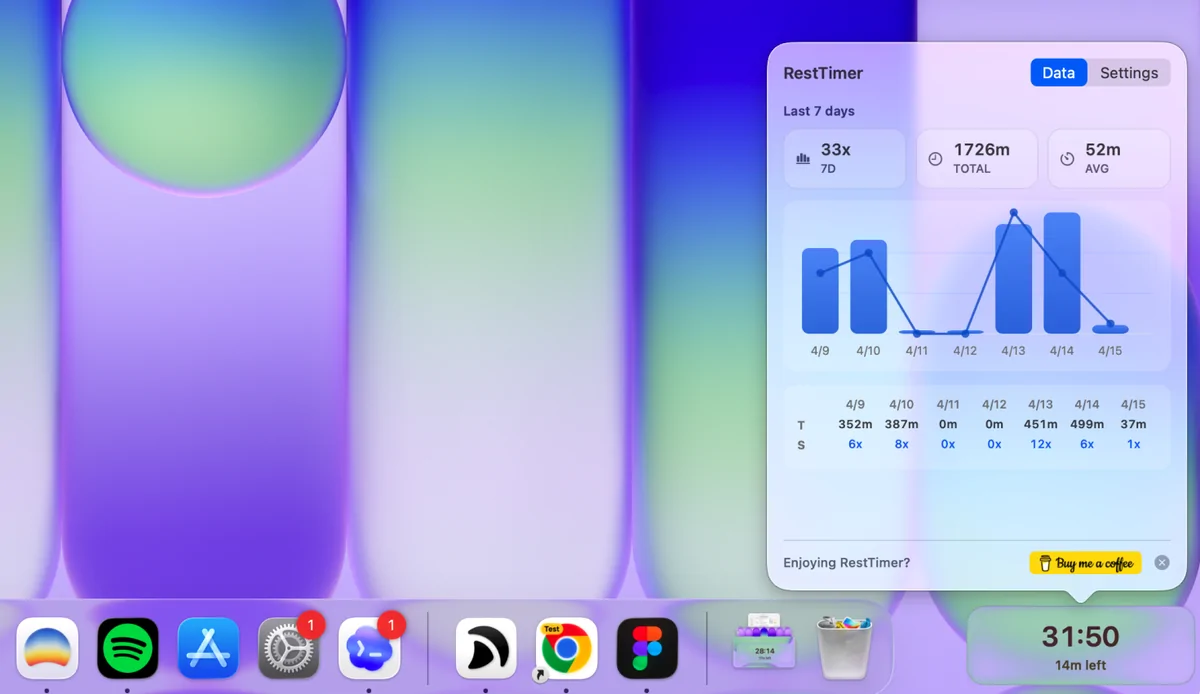Image resolution: width=1200 pixels, height=694 pixels.
Task: Switch to the Settings tab
Action: point(1128,73)
